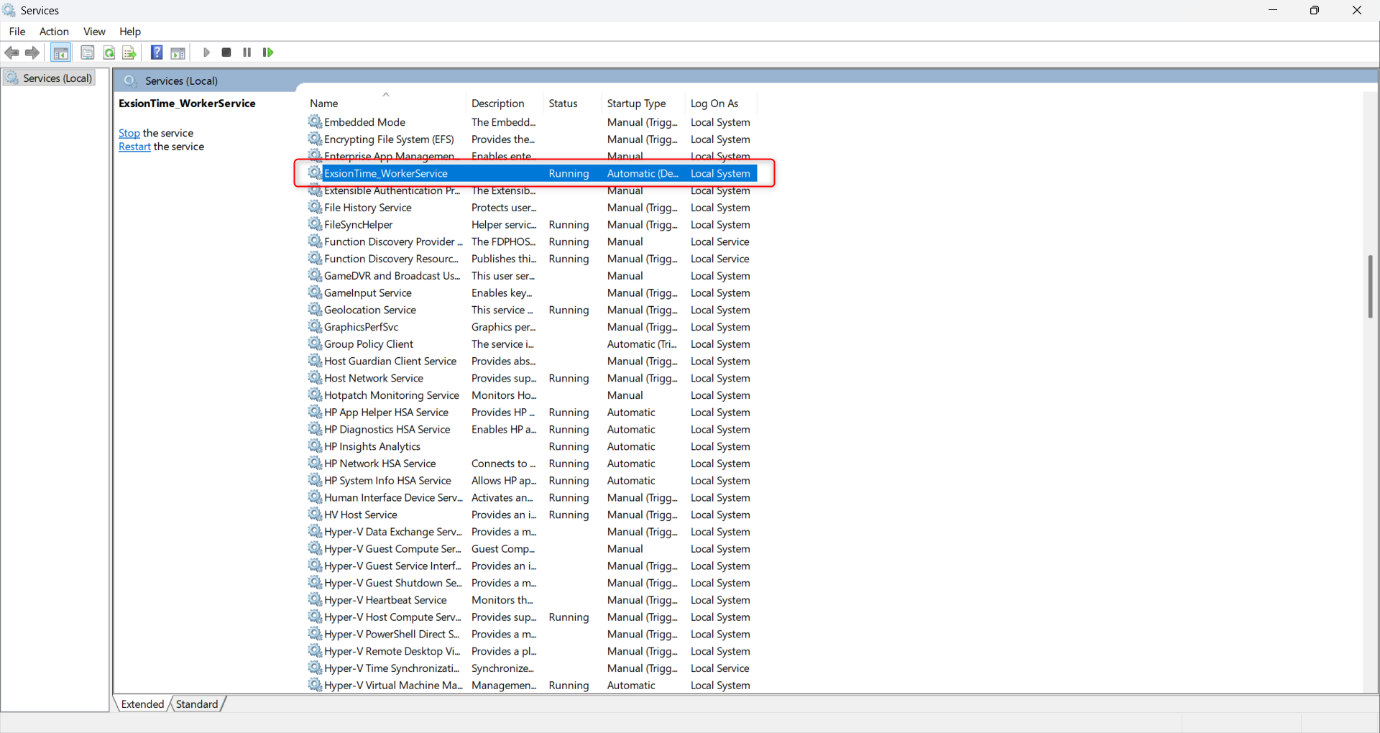Click the Back arrow toolbar icon
Screen dimensions: 1380x733
click(12, 52)
